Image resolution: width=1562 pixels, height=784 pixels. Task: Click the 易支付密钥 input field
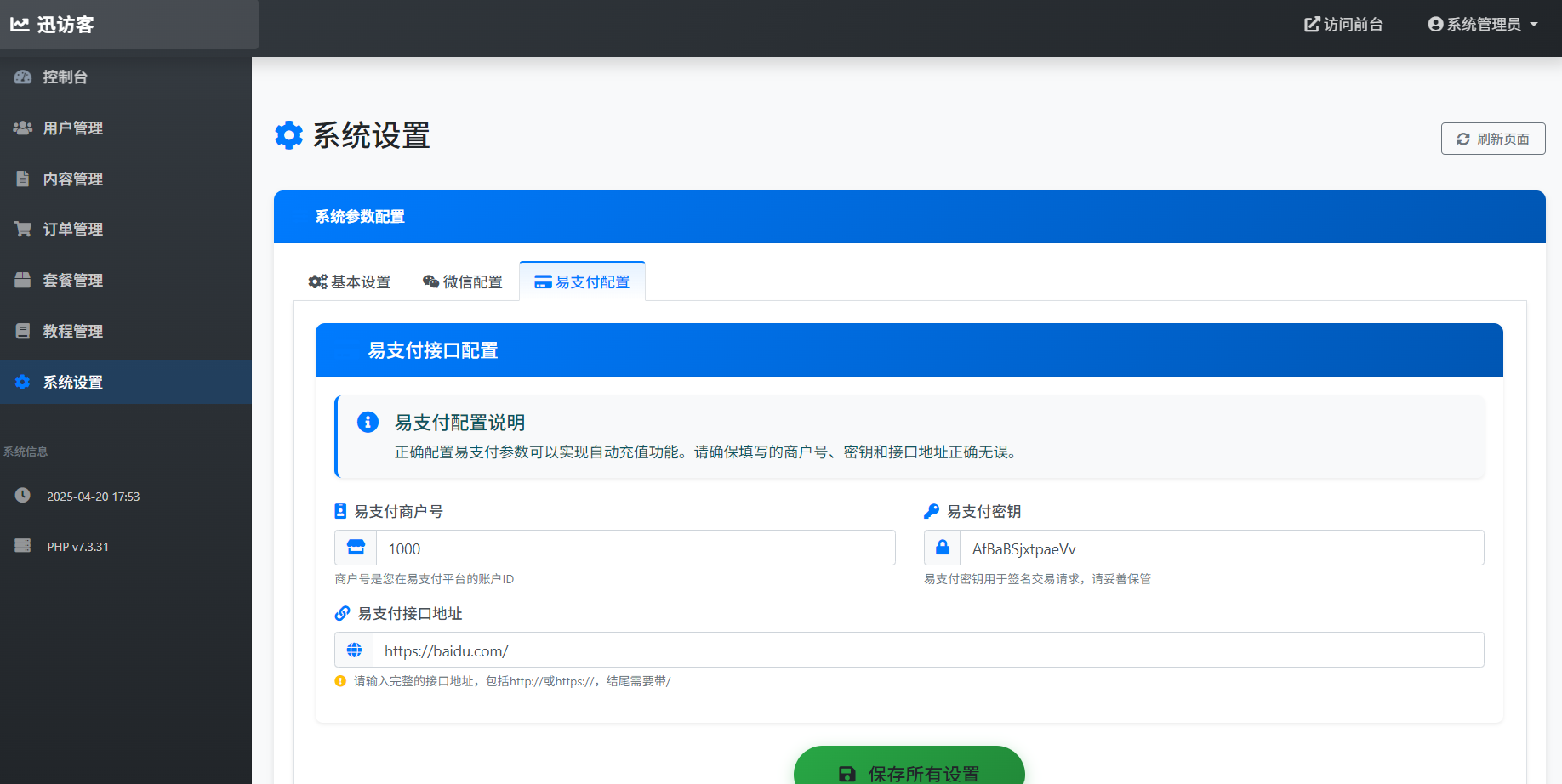click(1222, 548)
